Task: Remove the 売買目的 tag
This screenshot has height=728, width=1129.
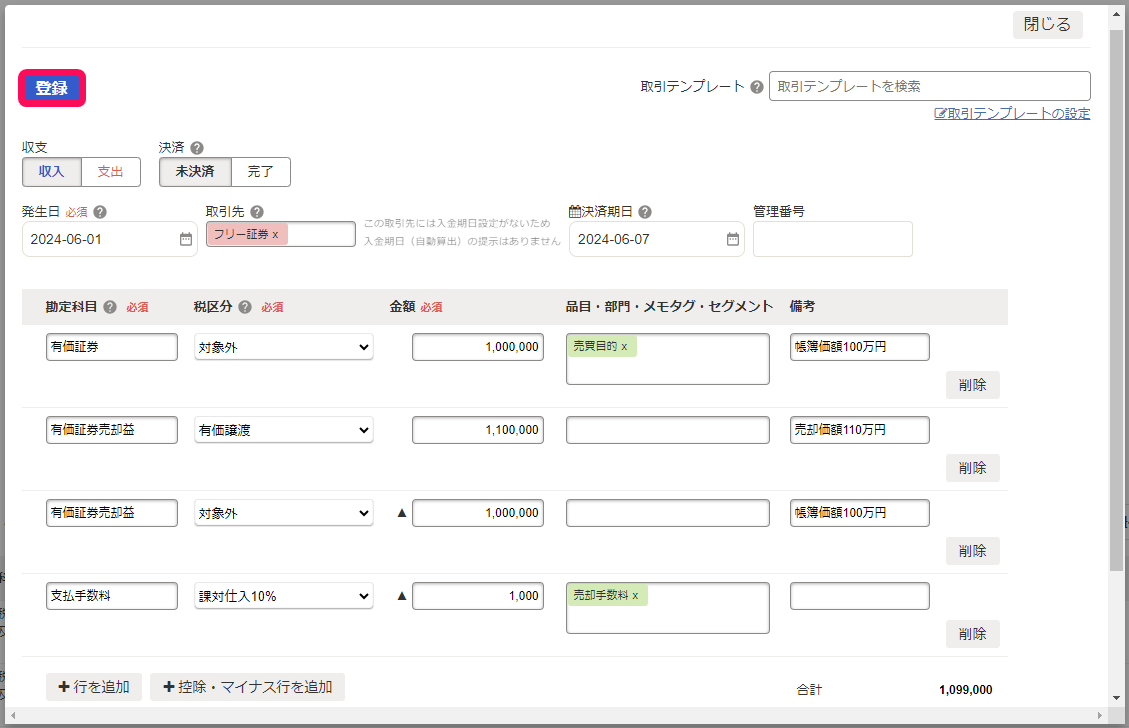Action: 624,347
